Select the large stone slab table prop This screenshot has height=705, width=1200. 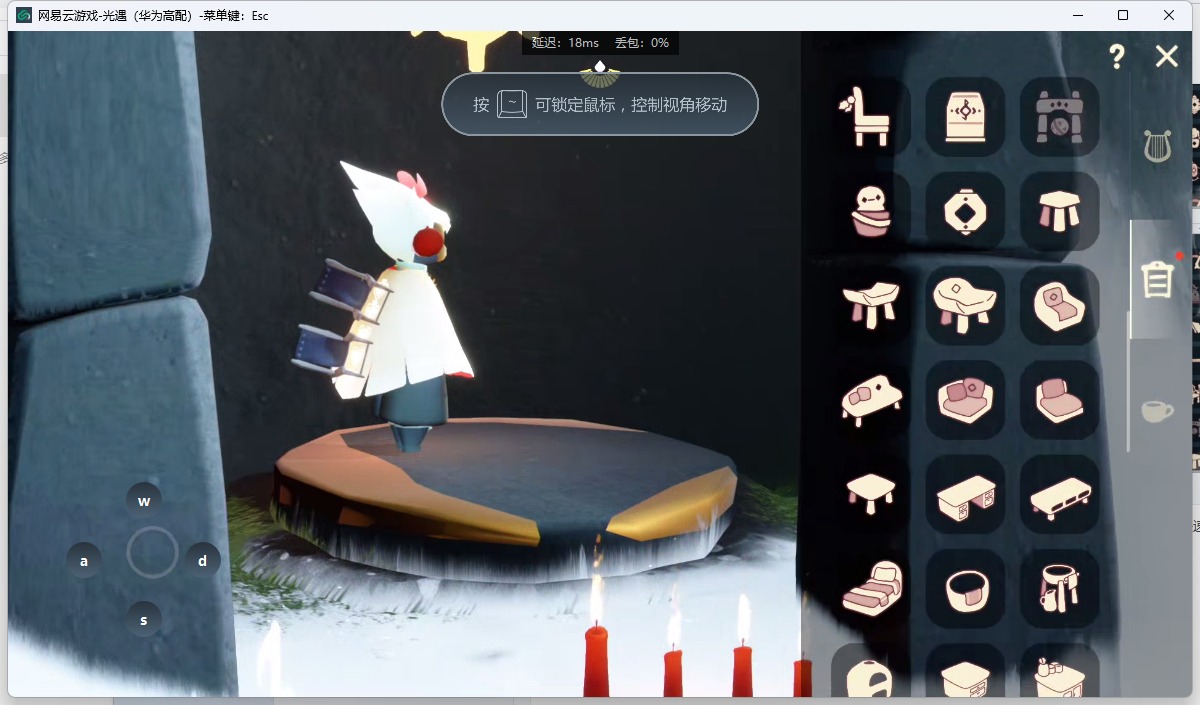click(964, 305)
